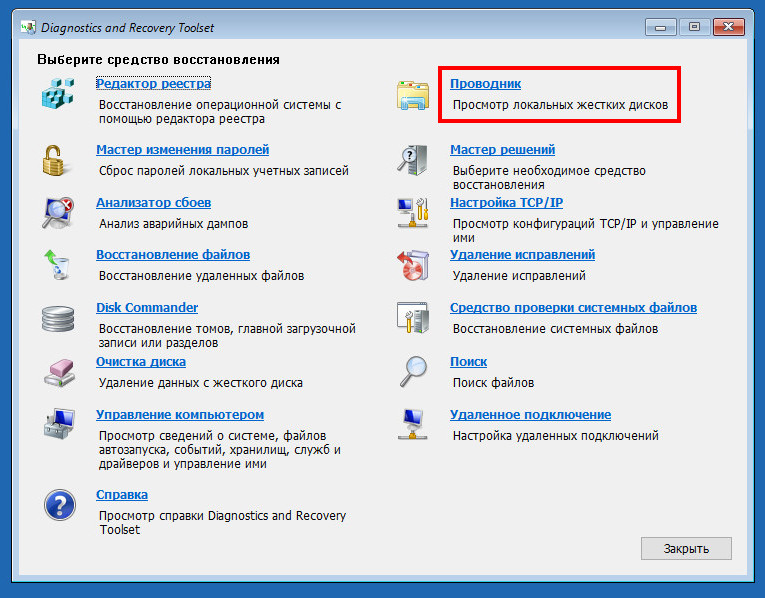
Task: Click the Computer Management toolbox icon
Action: click(59, 424)
